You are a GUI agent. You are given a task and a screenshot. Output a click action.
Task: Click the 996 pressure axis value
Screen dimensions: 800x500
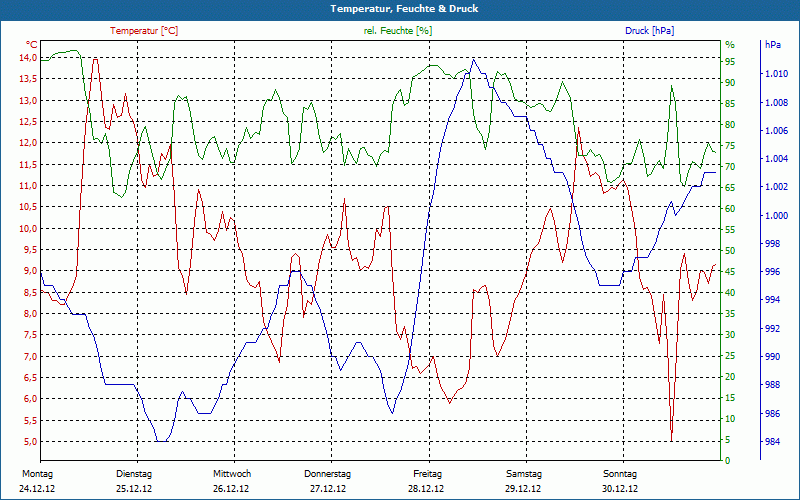[x=773, y=272]
